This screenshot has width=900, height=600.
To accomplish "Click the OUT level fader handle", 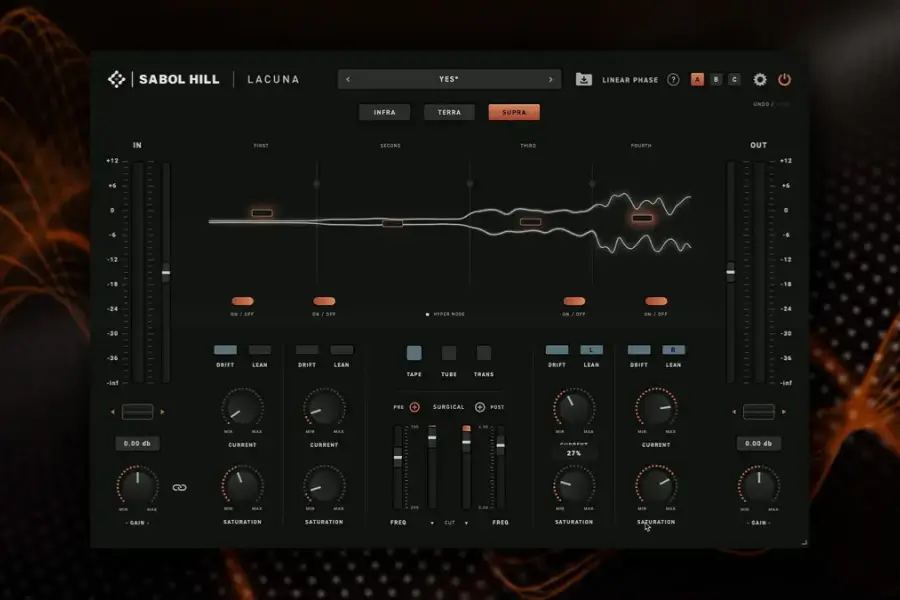I will click(731, 272).
